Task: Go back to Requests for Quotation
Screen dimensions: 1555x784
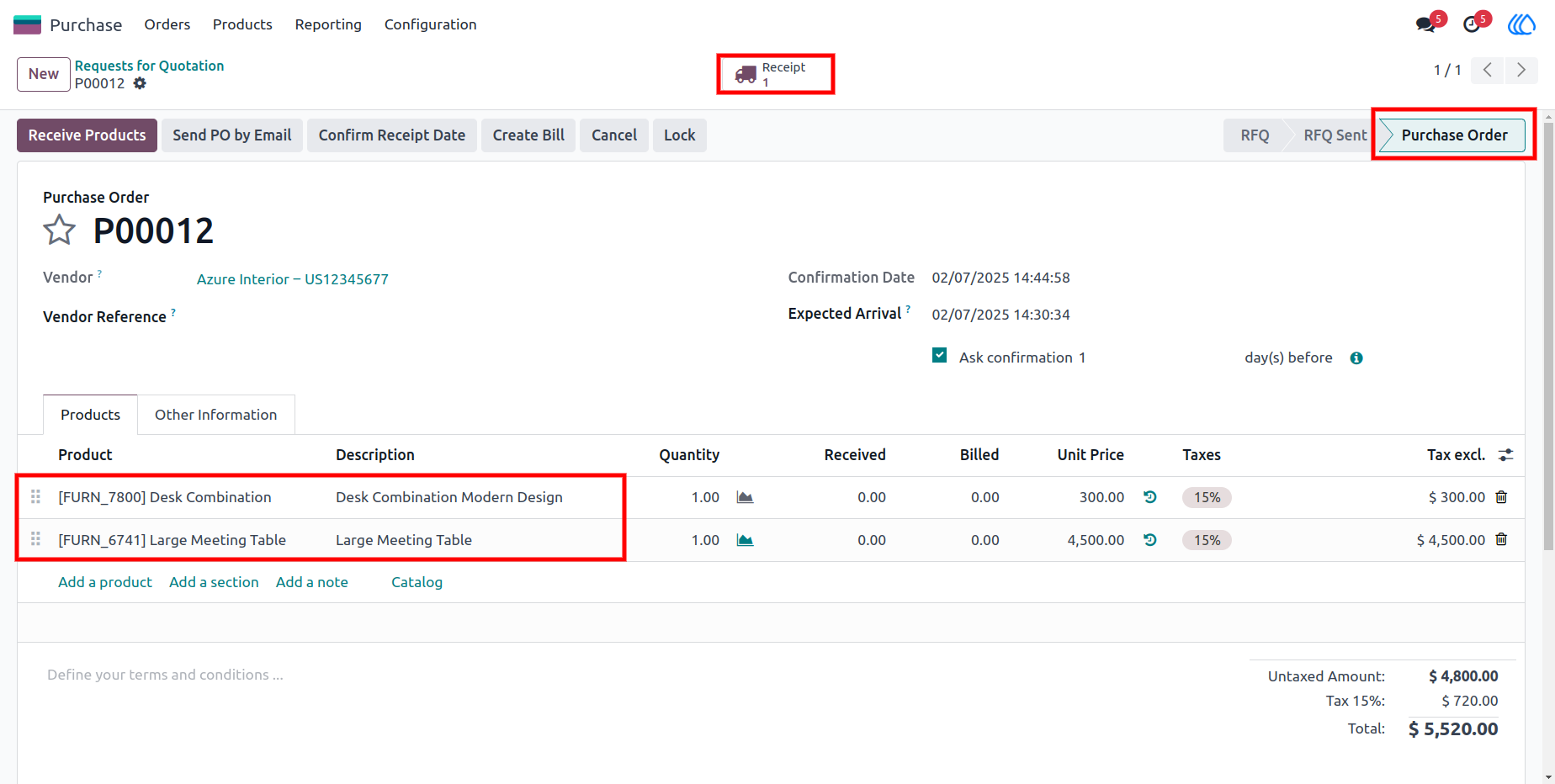Action: coord(150,66)
